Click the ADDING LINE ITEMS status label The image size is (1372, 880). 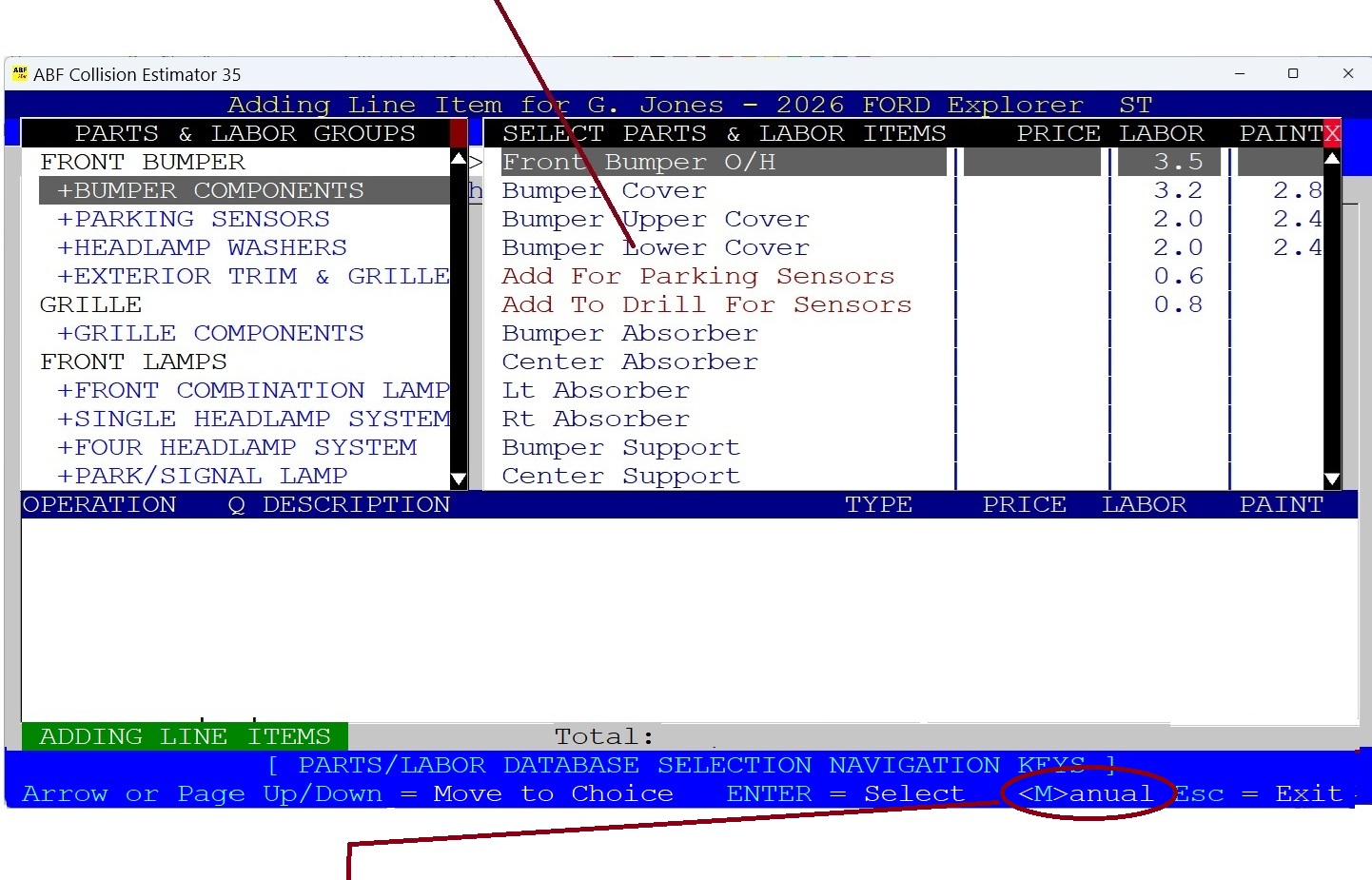click(x=186, y=735)
